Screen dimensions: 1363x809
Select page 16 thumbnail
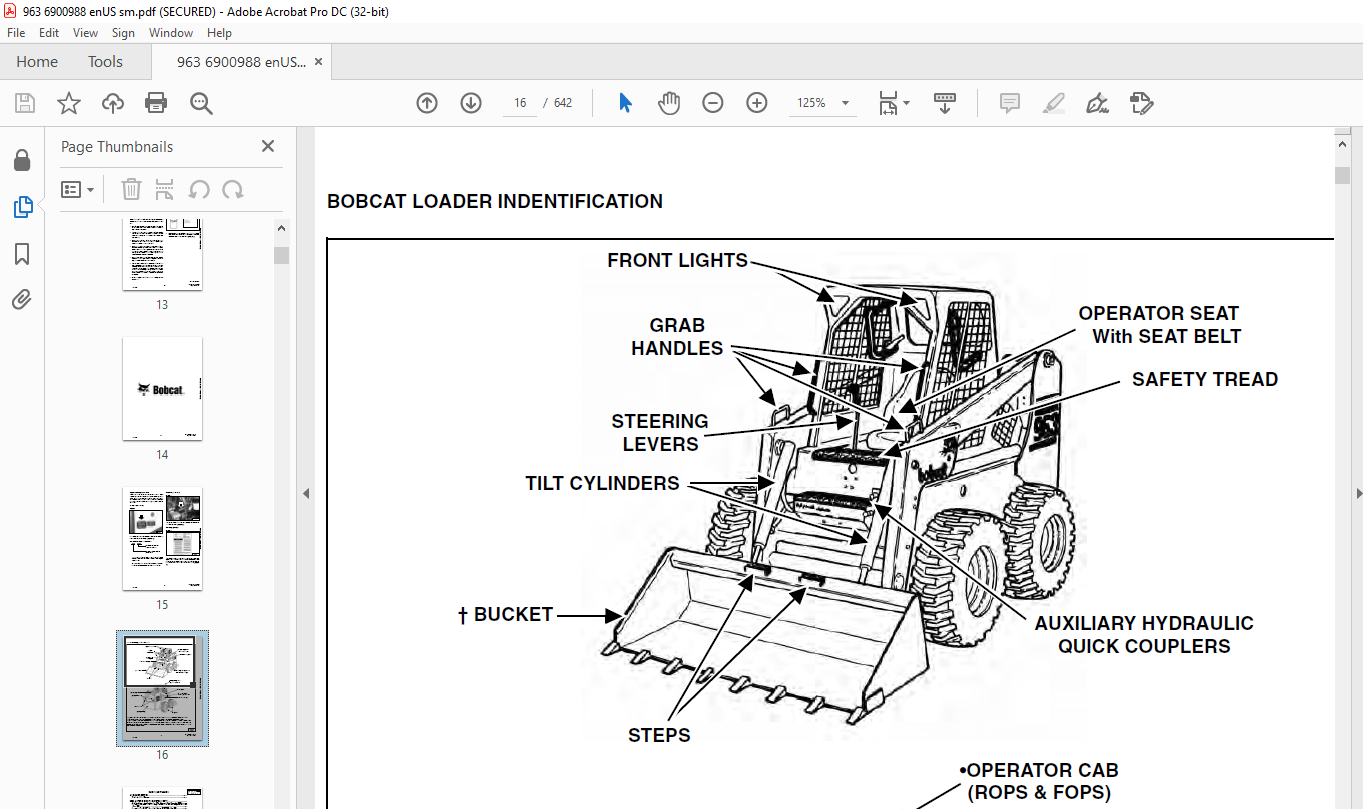point(162,688)
